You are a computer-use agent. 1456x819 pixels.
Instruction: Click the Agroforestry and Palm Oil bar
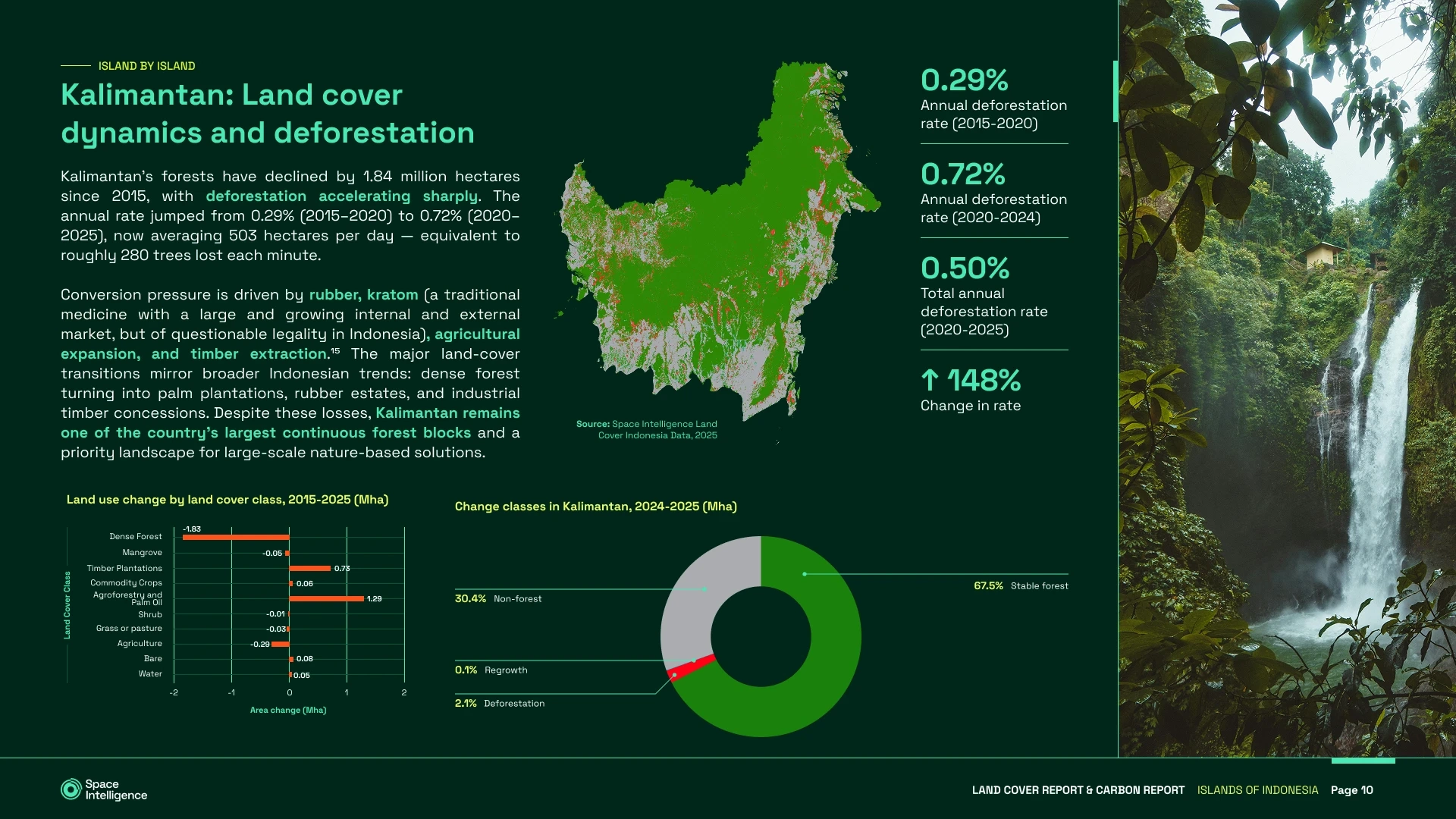[x=326, y=598]
